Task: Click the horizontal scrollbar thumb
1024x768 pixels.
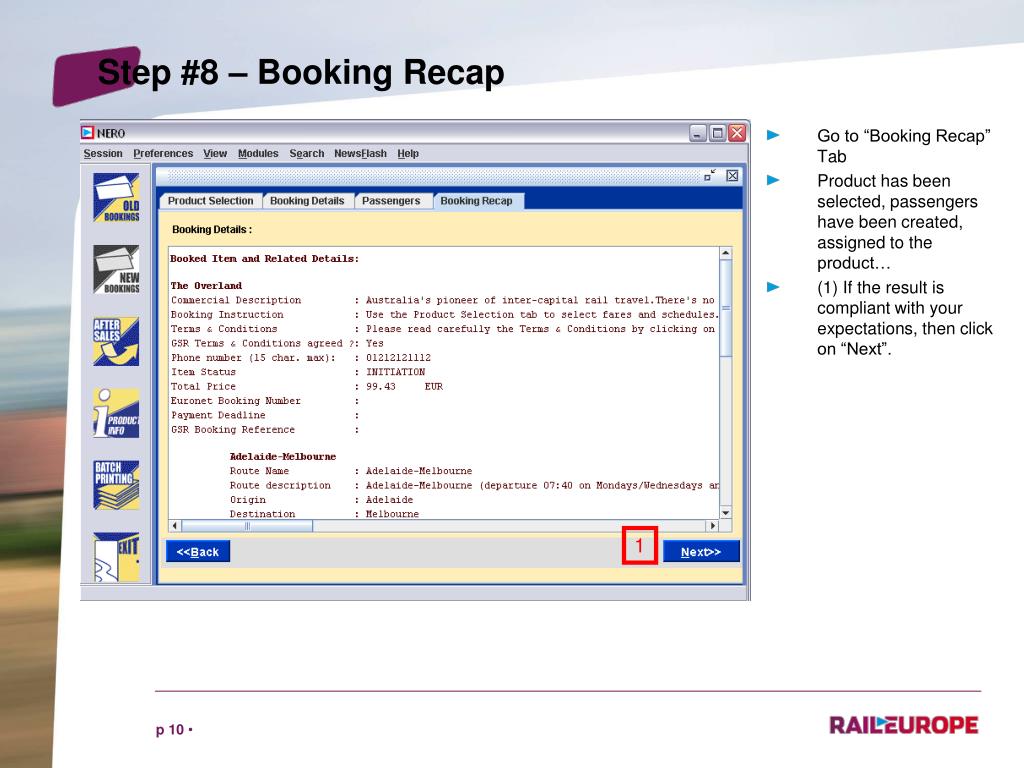Action: pyautogui.click(x=247, y=525)
